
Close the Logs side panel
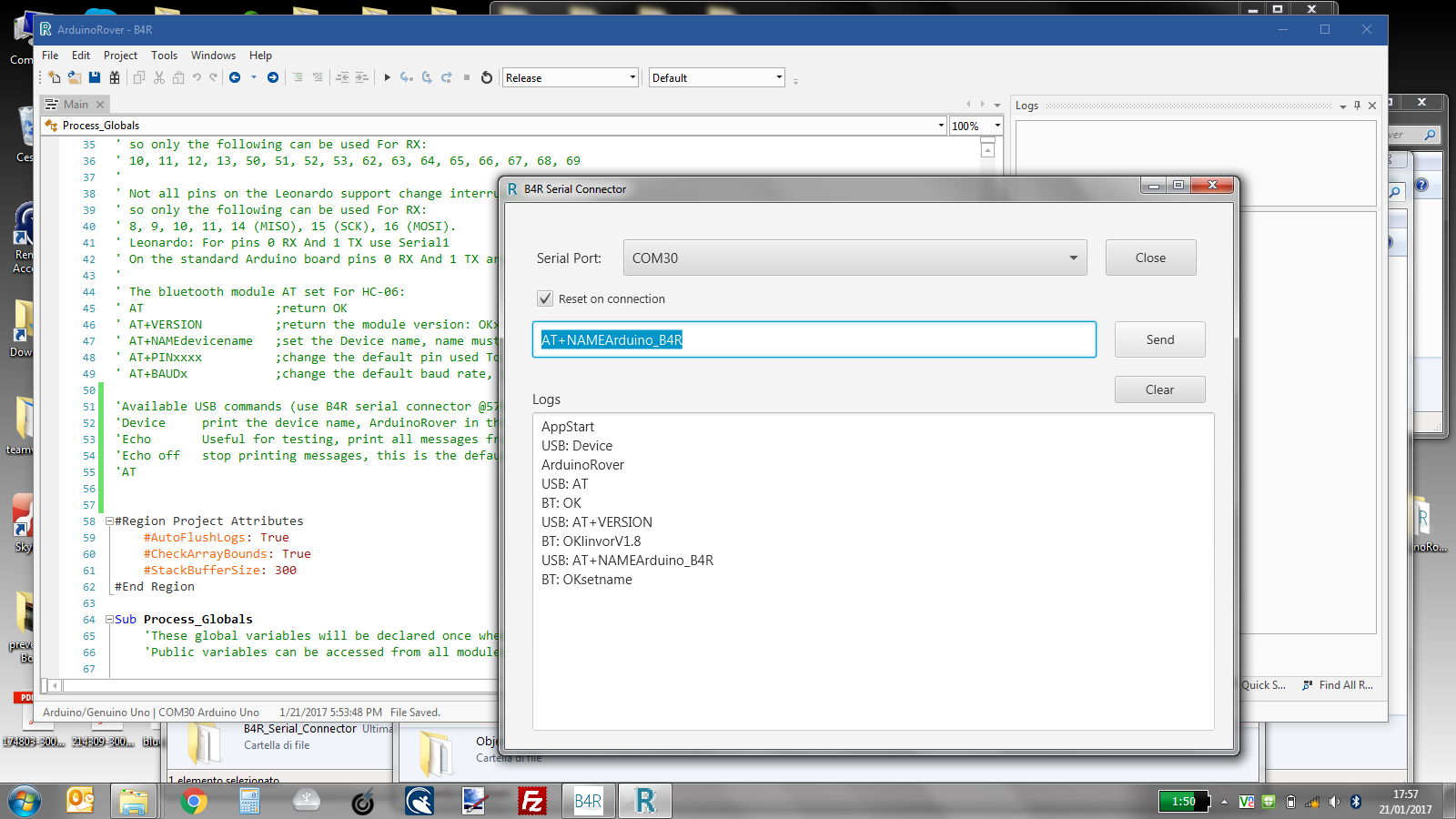(1372, 106)
